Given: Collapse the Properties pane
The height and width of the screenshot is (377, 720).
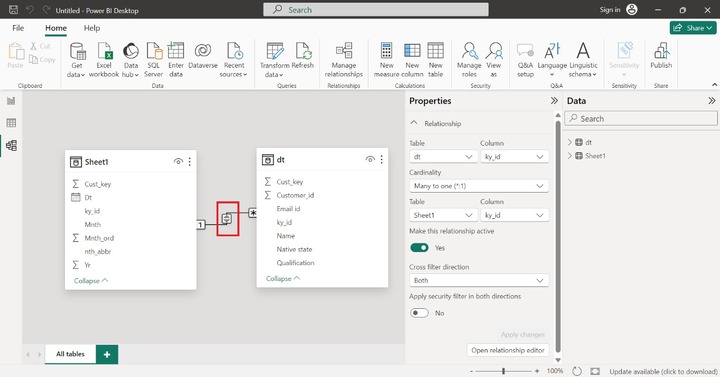Looking at the screenshot, I should tap(554, 101).
